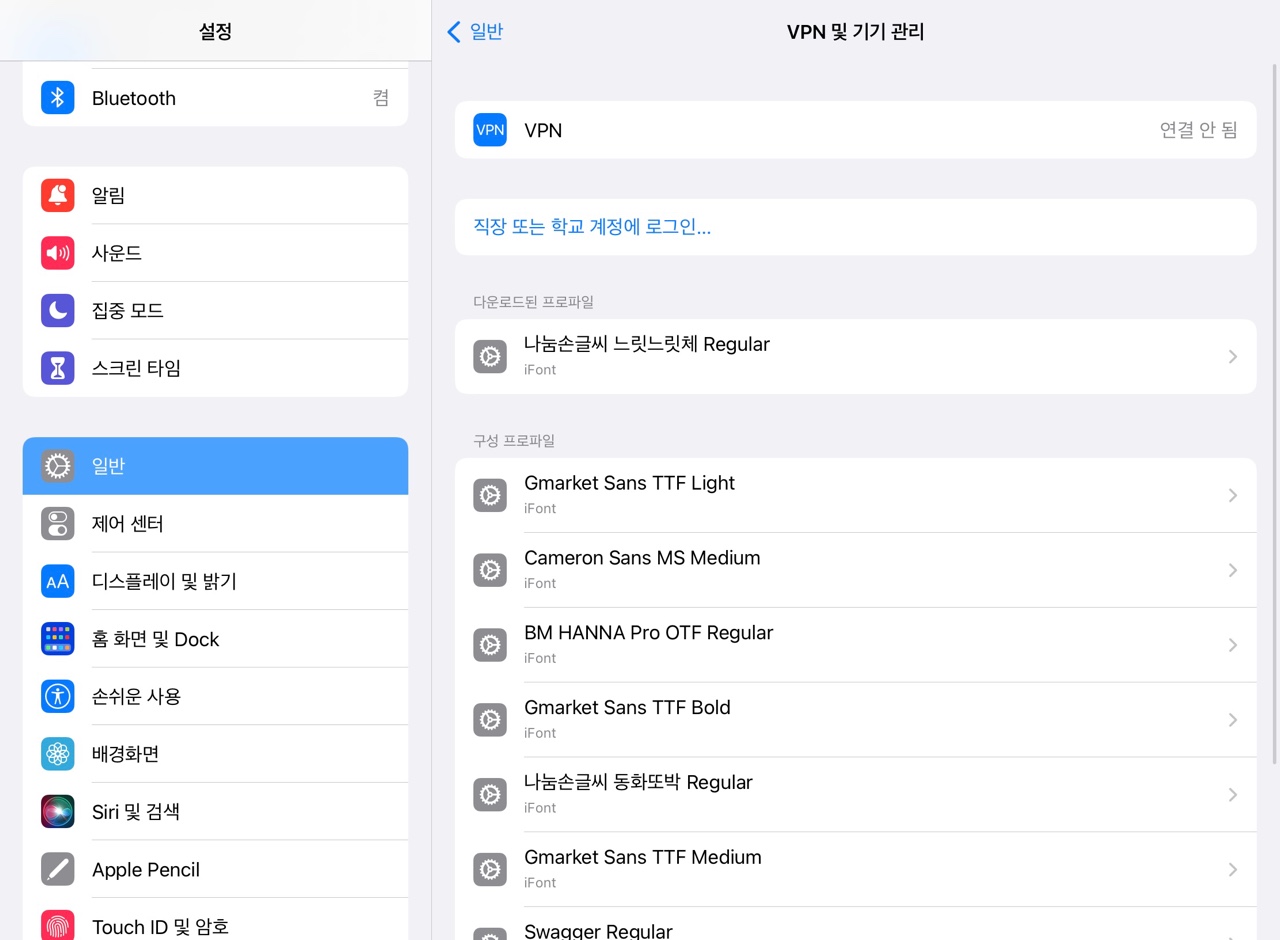Select 사운드 in settings sidebar
The width and height of the screenshot is (1280, 940).
click(215, 253)
